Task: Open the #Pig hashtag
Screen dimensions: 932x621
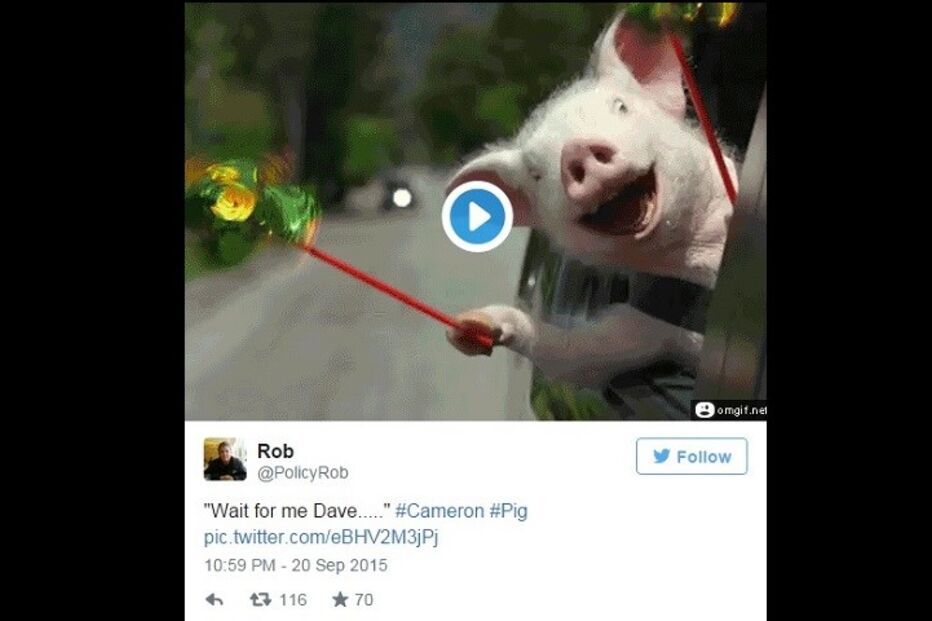Action: (x=508, y=511)
